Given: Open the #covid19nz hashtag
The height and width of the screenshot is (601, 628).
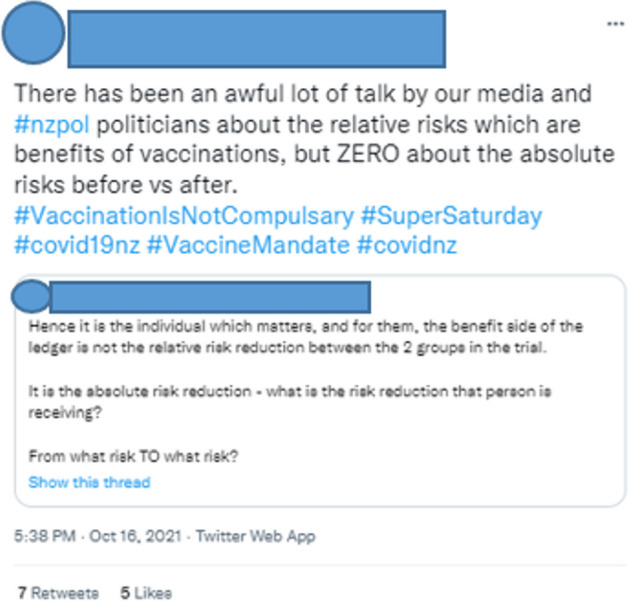Looking at the screenshot, I should [x=77, y=245].
